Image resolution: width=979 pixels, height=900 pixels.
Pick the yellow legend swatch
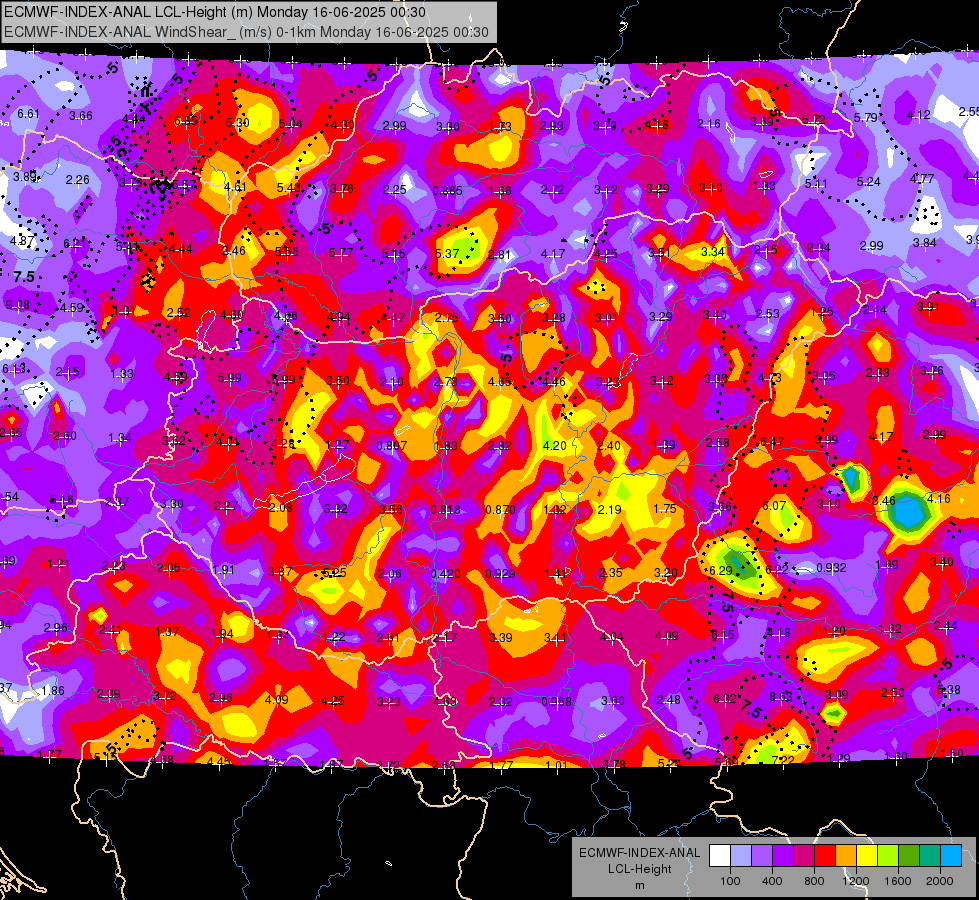tap(867, 855)
